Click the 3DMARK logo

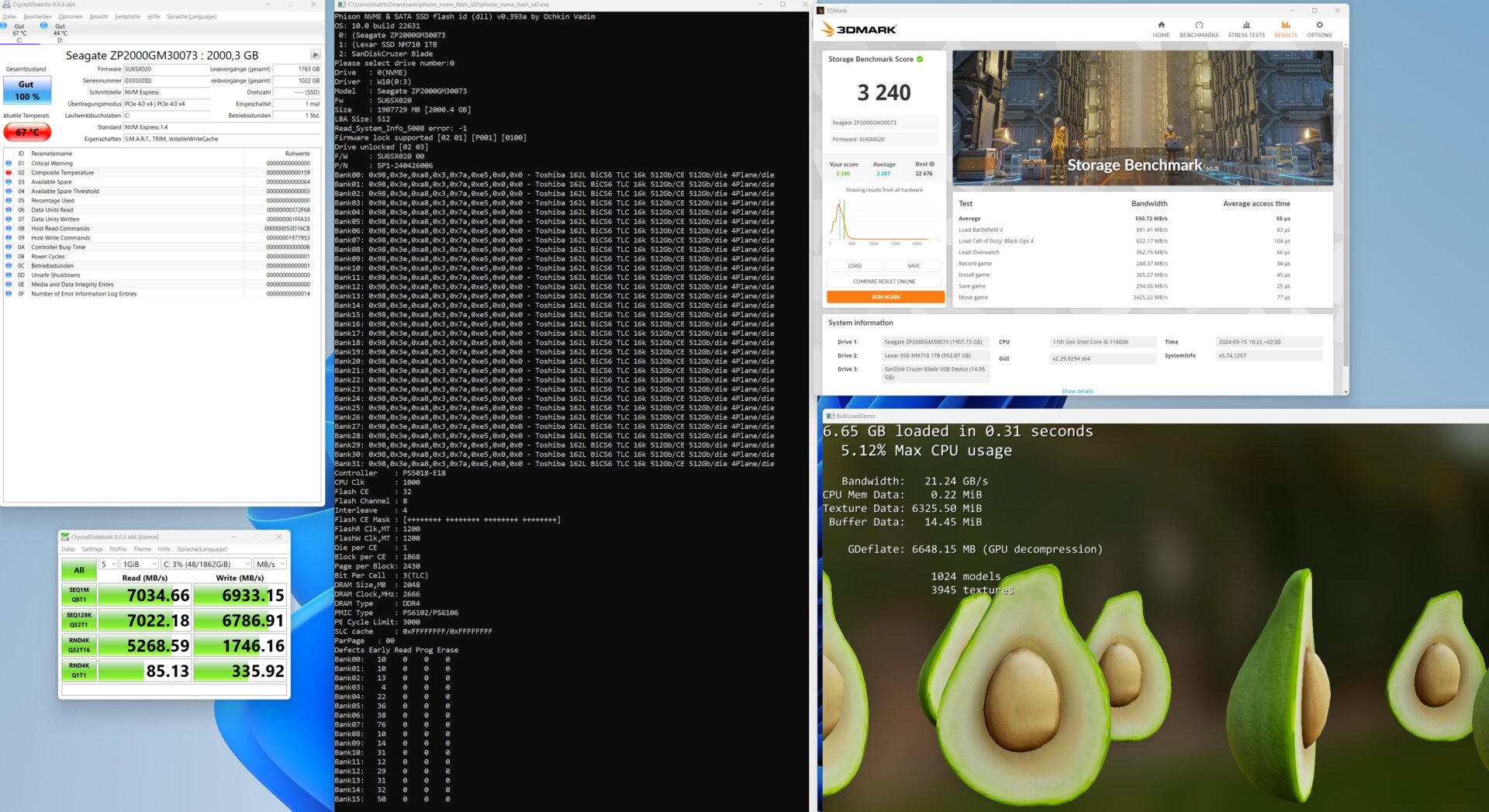(x=859, y=29)
